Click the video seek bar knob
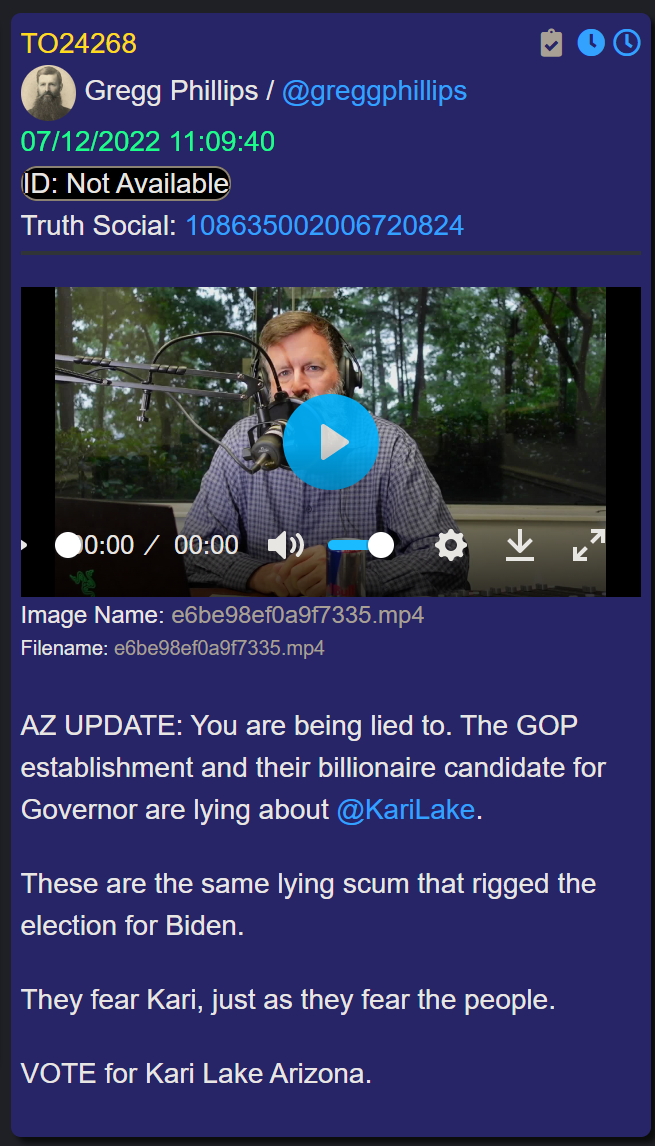Image resolution: width=655 pixels, height=1146 pixels. point(68,545)
